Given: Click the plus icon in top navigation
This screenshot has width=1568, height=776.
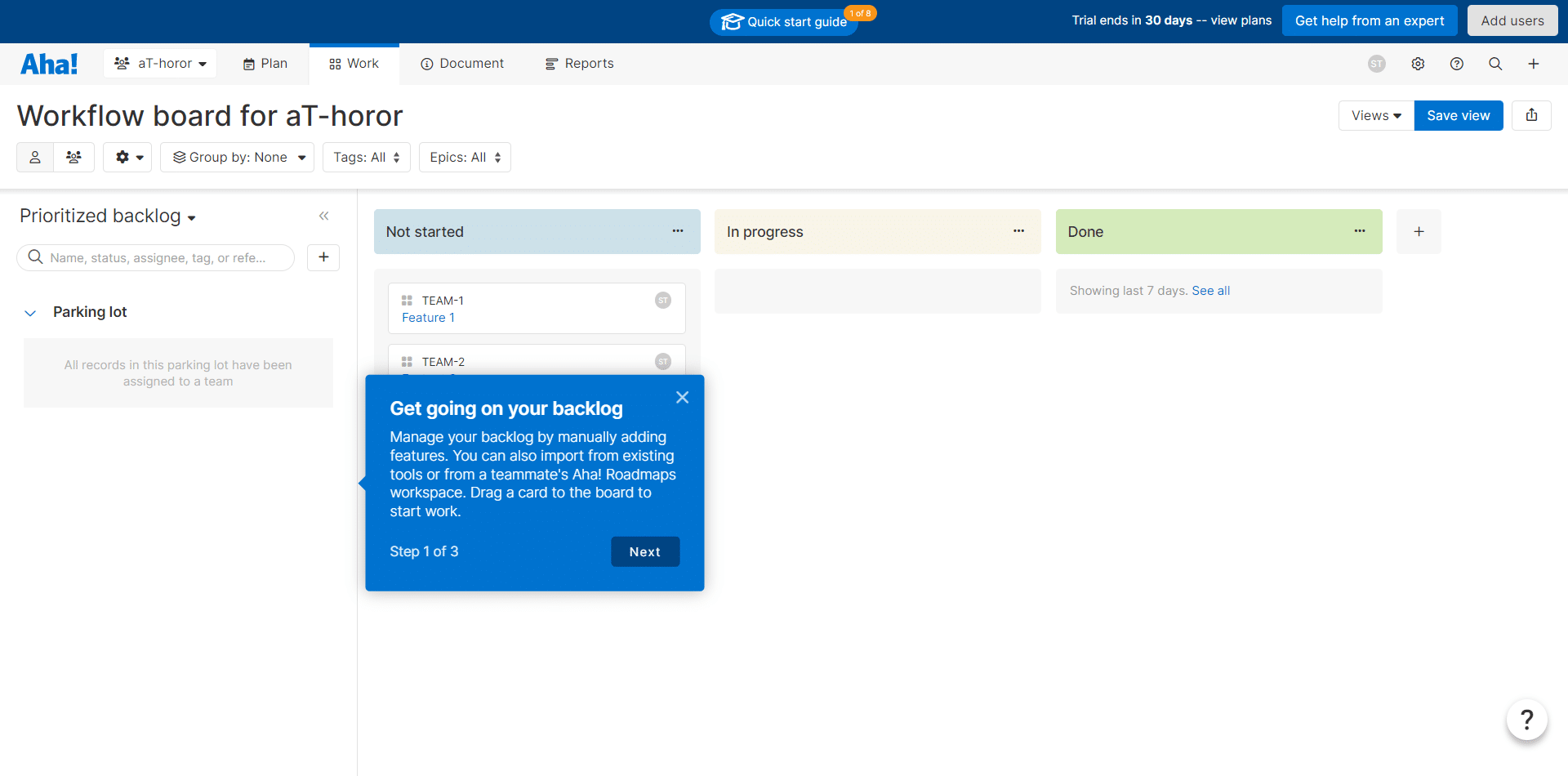Looking at the screenshot, I should tap(1534, 64).
